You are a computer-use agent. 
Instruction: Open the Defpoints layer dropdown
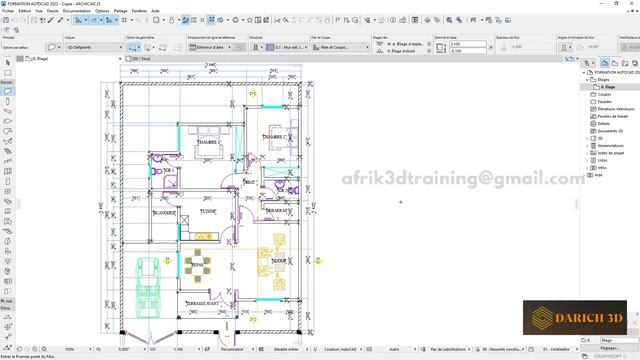[94, 47]
